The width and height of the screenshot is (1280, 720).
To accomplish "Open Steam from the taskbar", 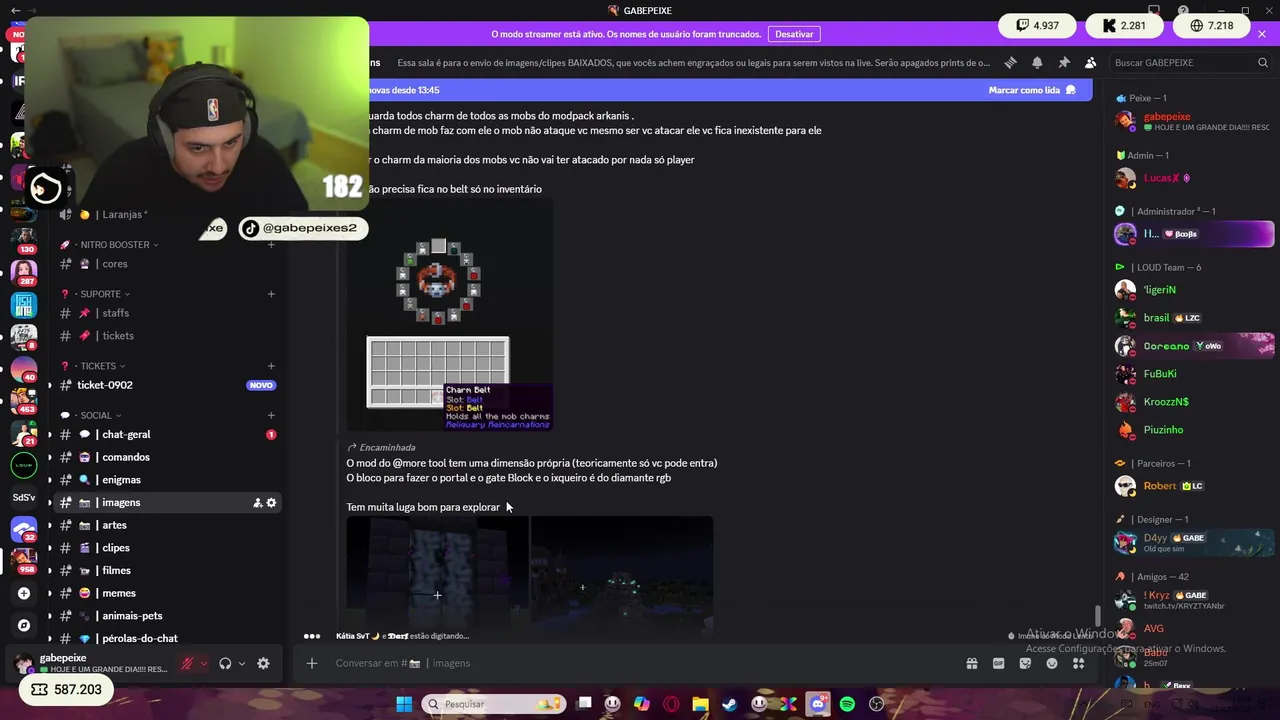I will (730, 704).
